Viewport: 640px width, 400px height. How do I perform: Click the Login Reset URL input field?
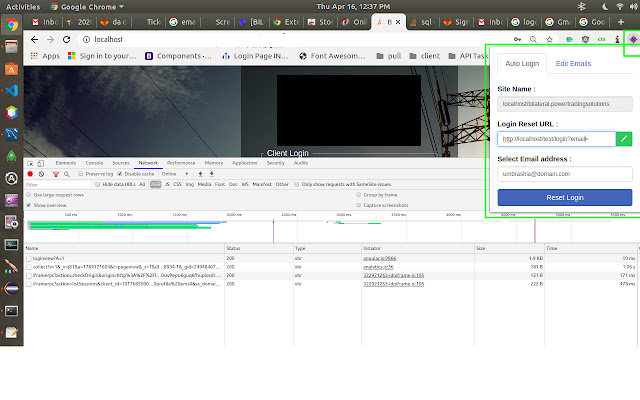555,139
